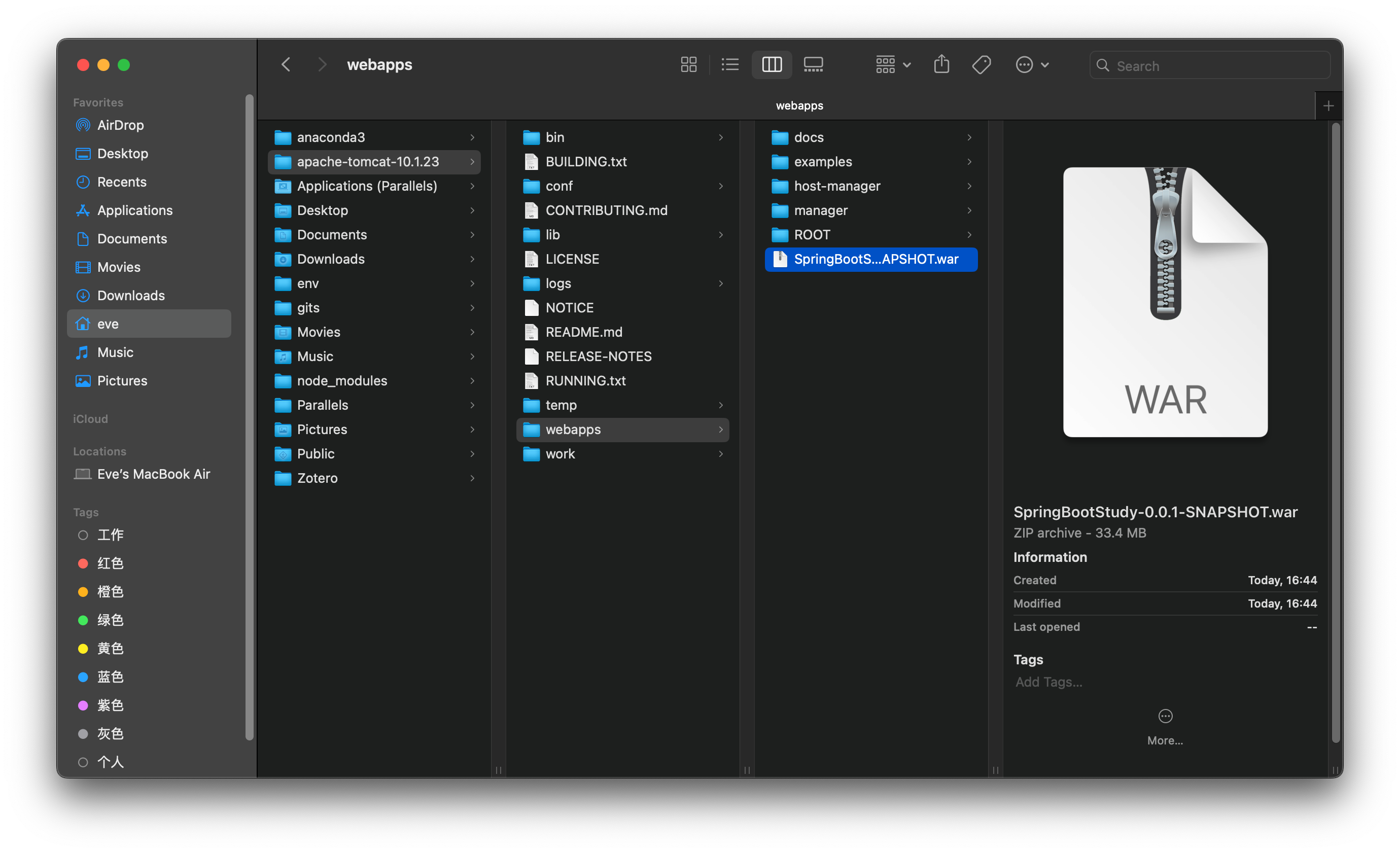Screen dimensions: 1400x853
Task: Go back using the back arrow
Action: pos(287,65)
